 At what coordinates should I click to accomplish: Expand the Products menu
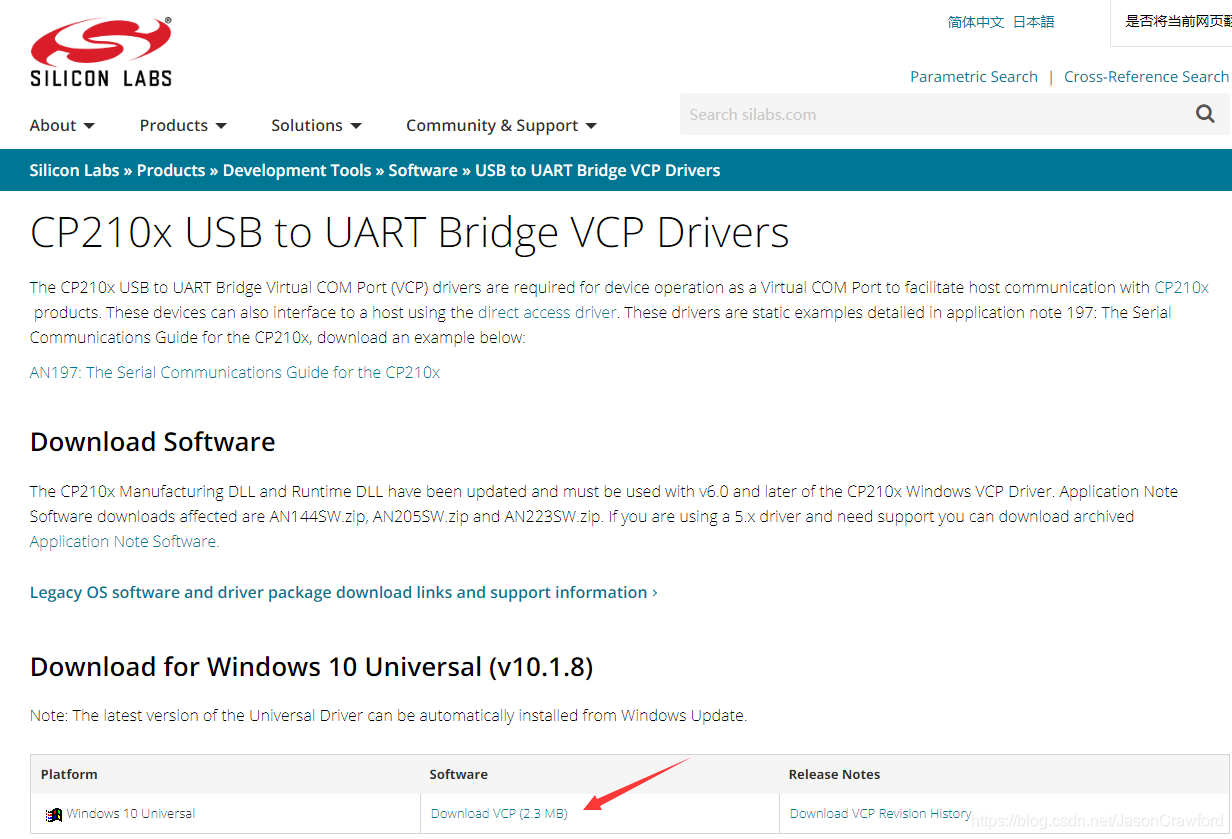183,125
